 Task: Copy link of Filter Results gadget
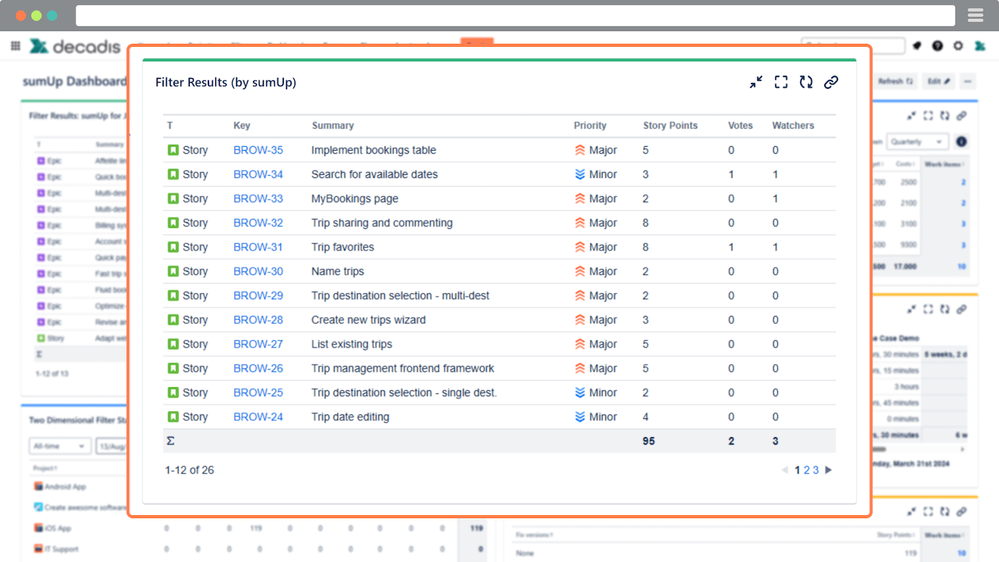tap(831, 82)
